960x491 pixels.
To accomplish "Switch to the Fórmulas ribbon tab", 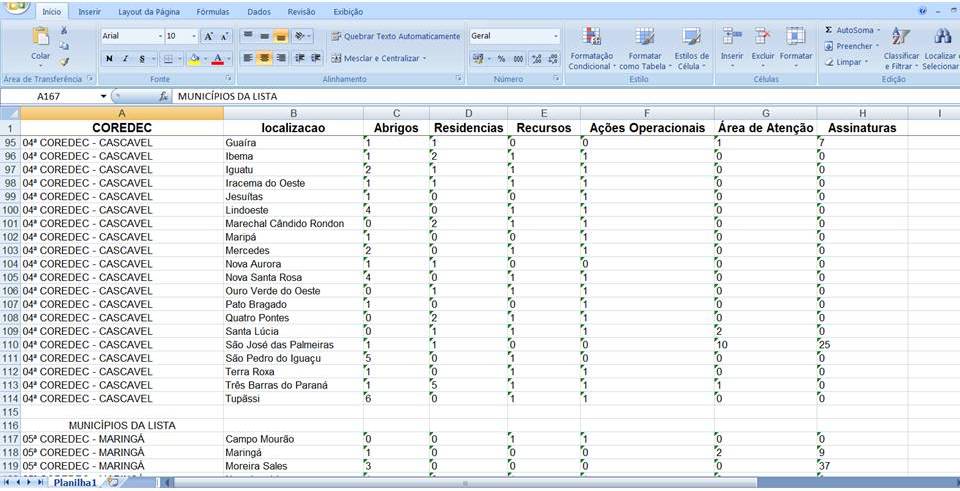I will (x=212, y=12).
